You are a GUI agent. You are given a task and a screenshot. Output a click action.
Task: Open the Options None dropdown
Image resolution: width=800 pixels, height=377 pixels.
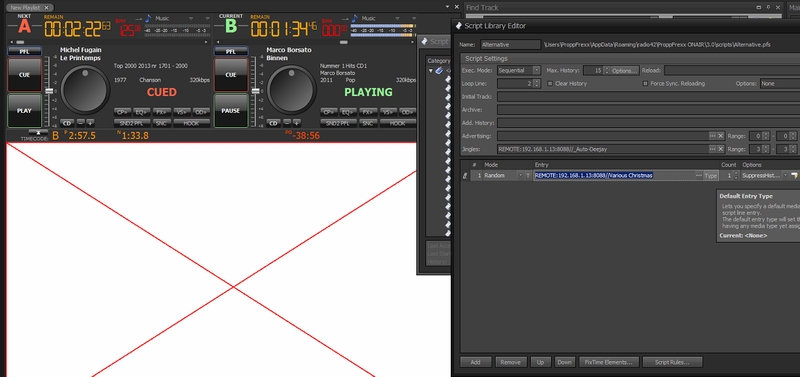pos(780,83)
